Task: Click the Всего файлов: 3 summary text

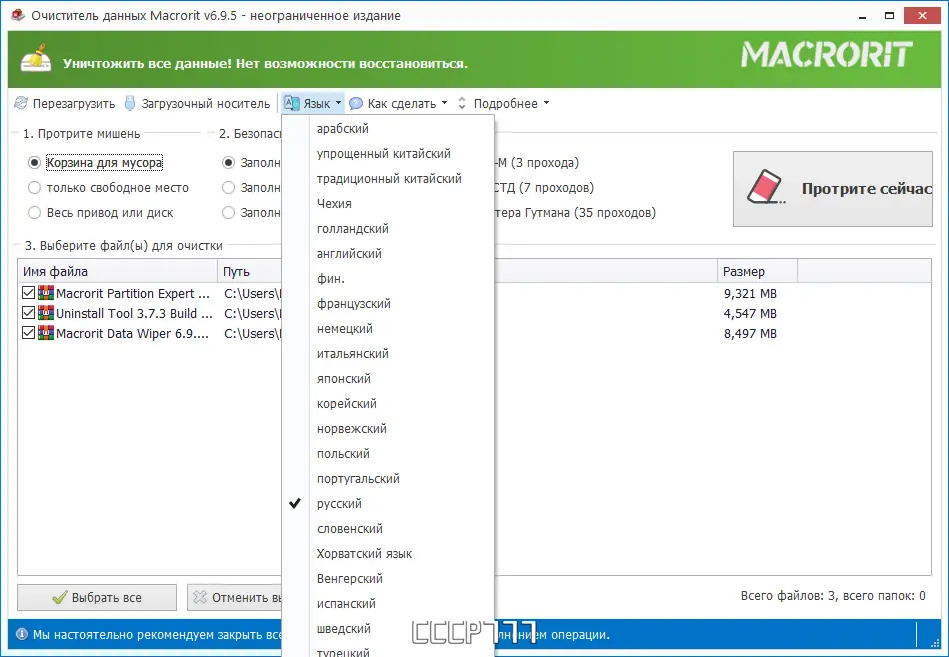Action: coord(833,596)
